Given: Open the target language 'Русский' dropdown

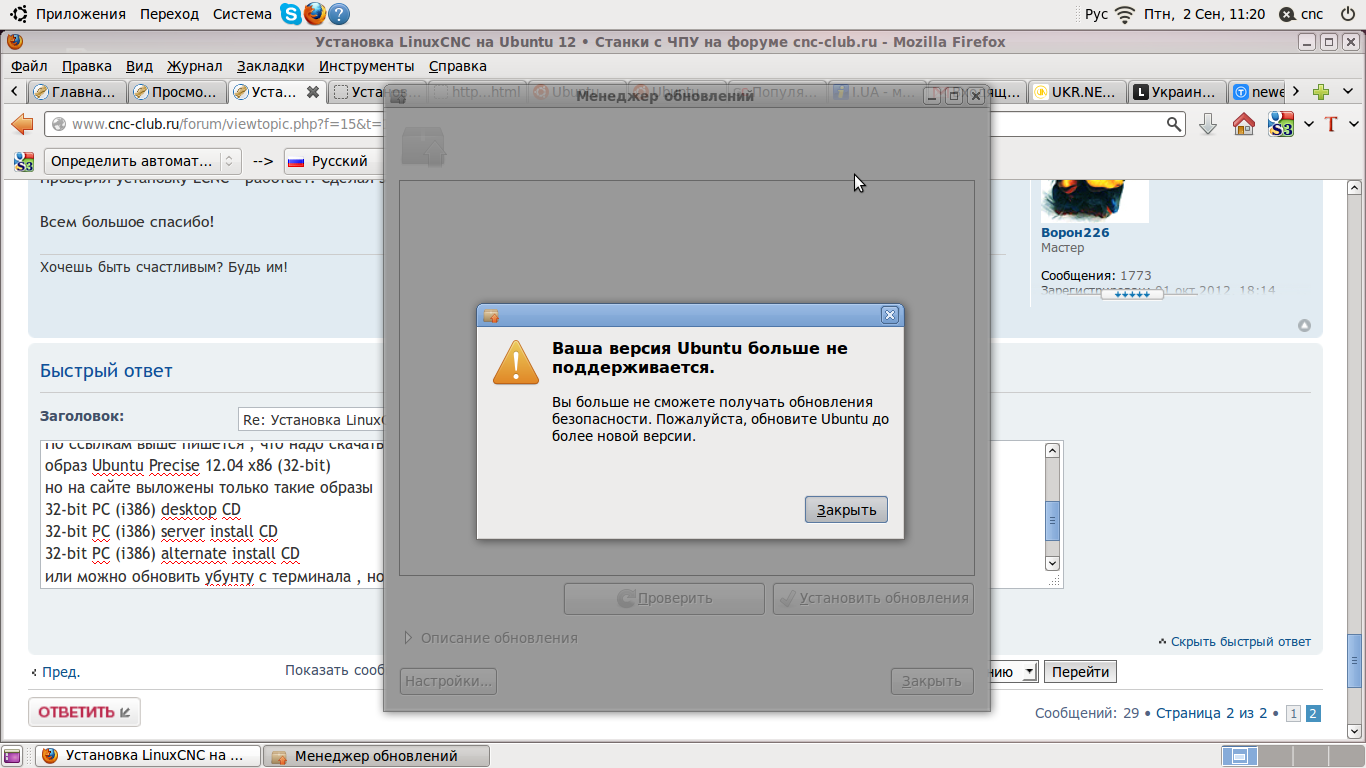Looking at the screenshot, I should [335, 161].
